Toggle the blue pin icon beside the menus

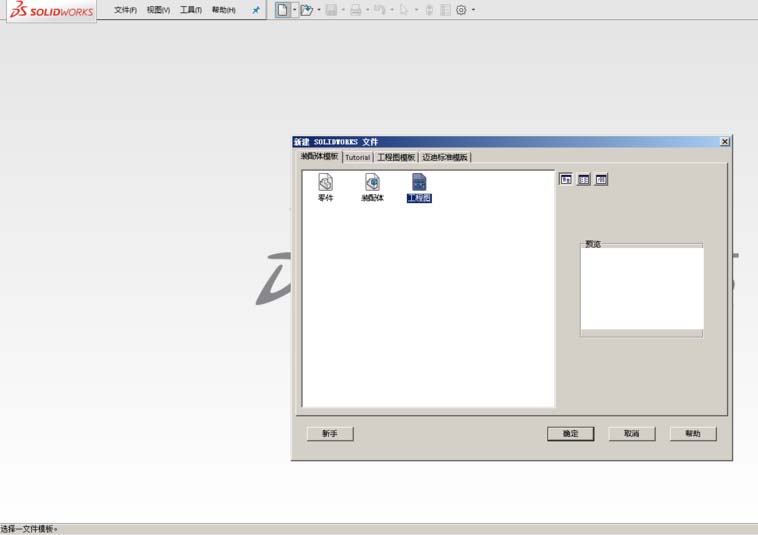[256, 10]
